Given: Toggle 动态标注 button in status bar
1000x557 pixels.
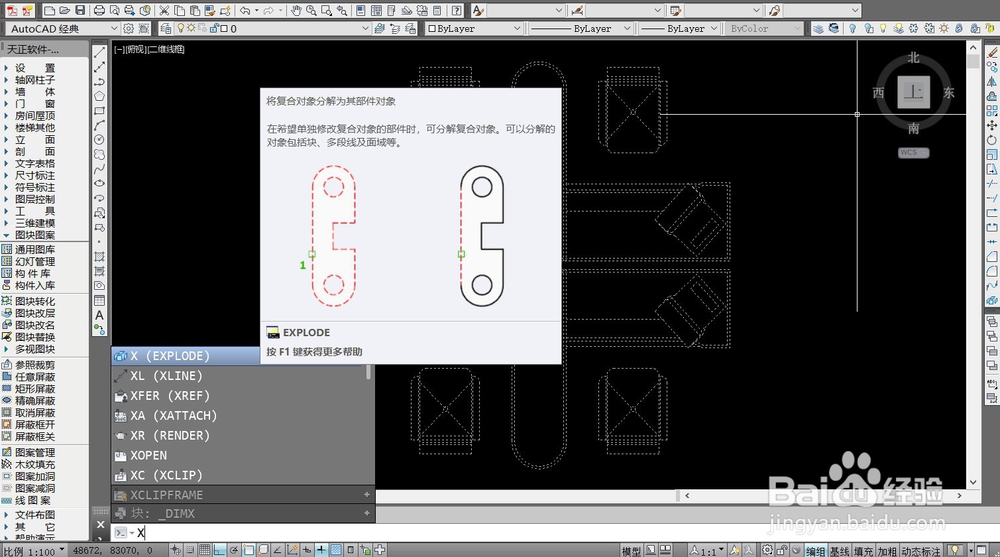Looking at the screenshot, I should (x=921, y=551).
